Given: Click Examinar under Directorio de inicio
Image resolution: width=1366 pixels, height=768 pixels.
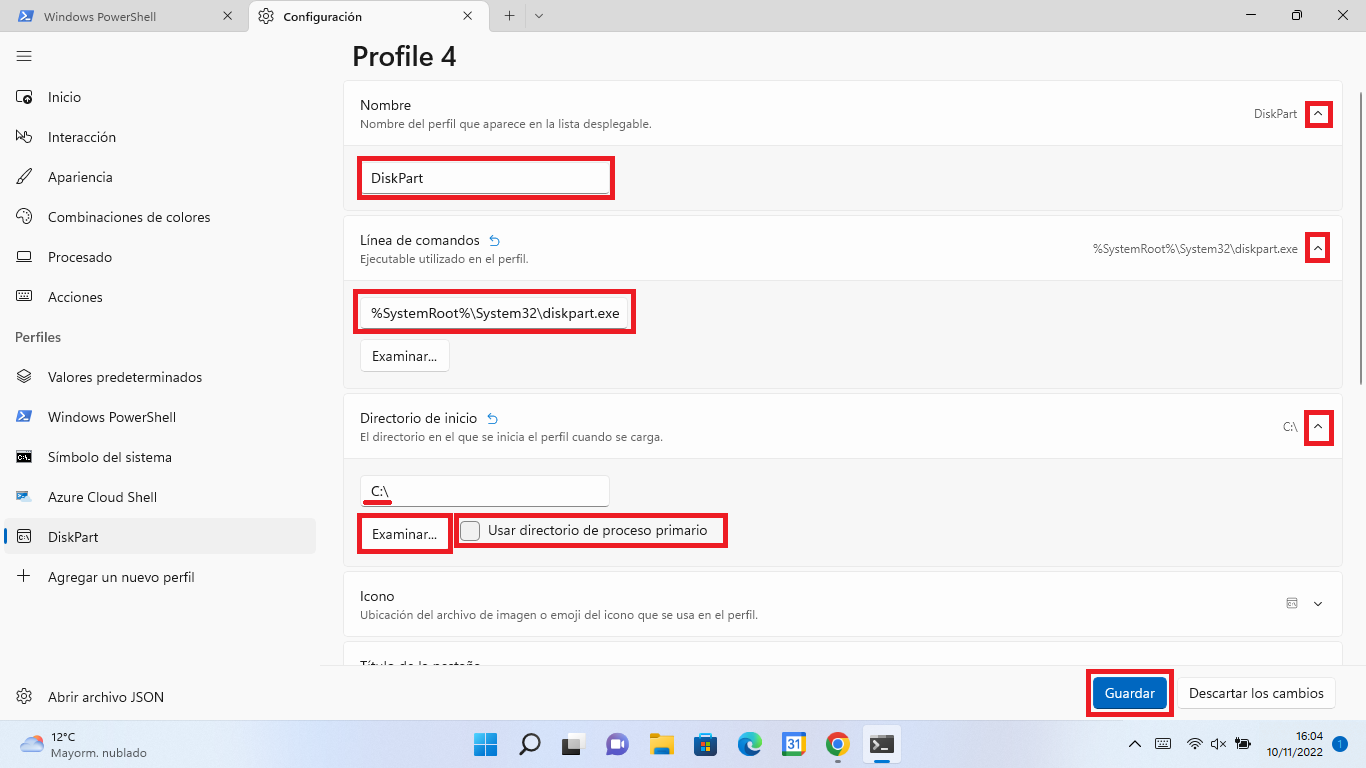Looking at the screenshot, I should pyautogui.click(x=405, y=534).
